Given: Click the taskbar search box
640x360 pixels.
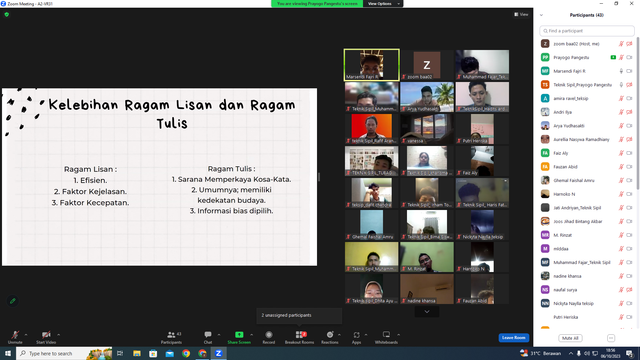Looking at the screenshot, I should [64, 353].
